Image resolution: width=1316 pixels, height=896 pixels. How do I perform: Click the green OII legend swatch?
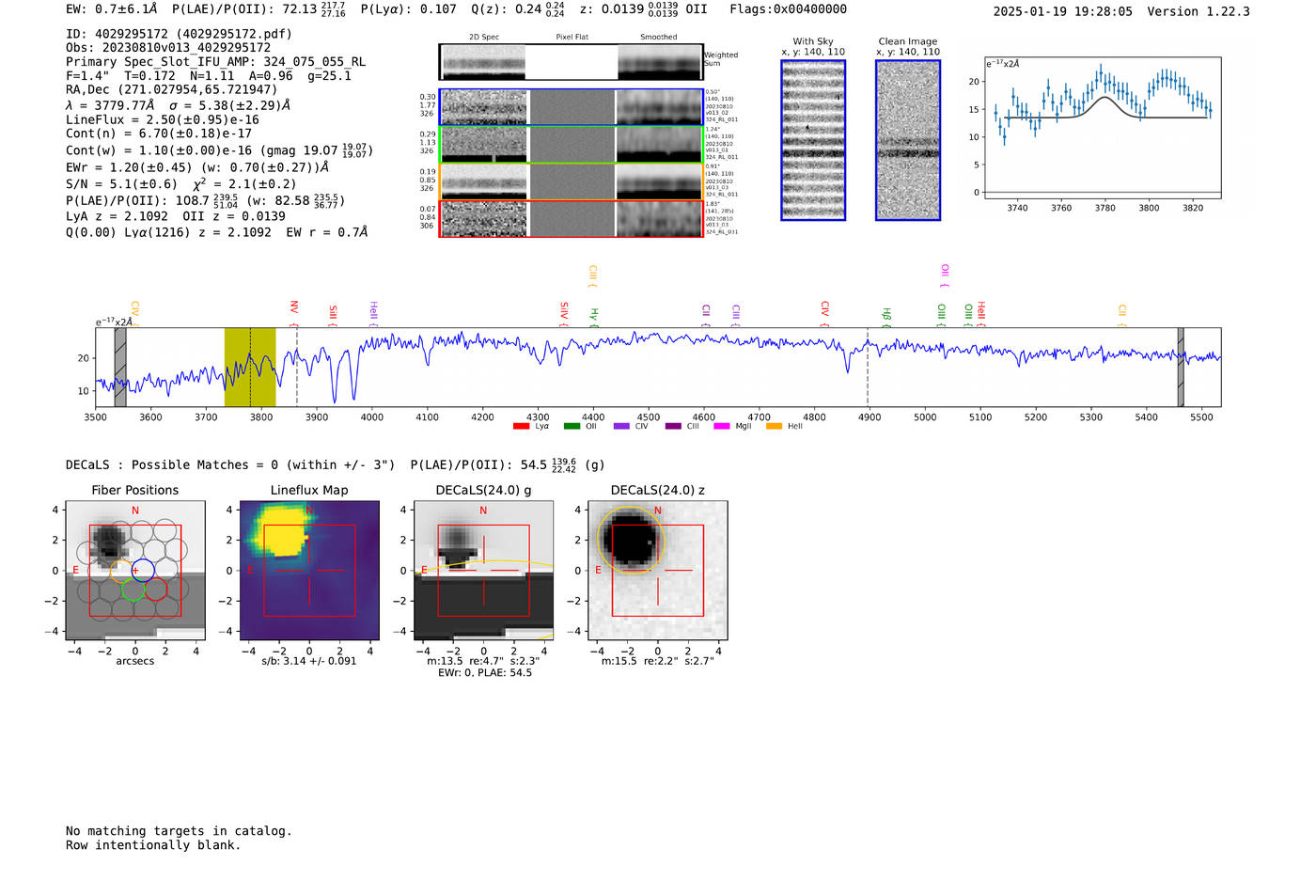(572, 426)
